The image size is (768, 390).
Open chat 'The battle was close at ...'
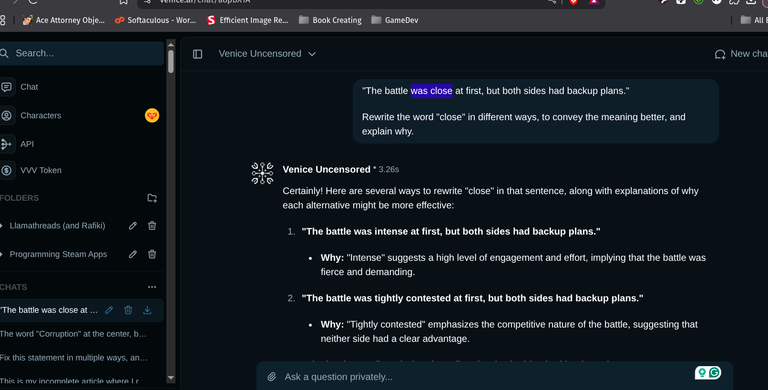[x=49, y=310]
